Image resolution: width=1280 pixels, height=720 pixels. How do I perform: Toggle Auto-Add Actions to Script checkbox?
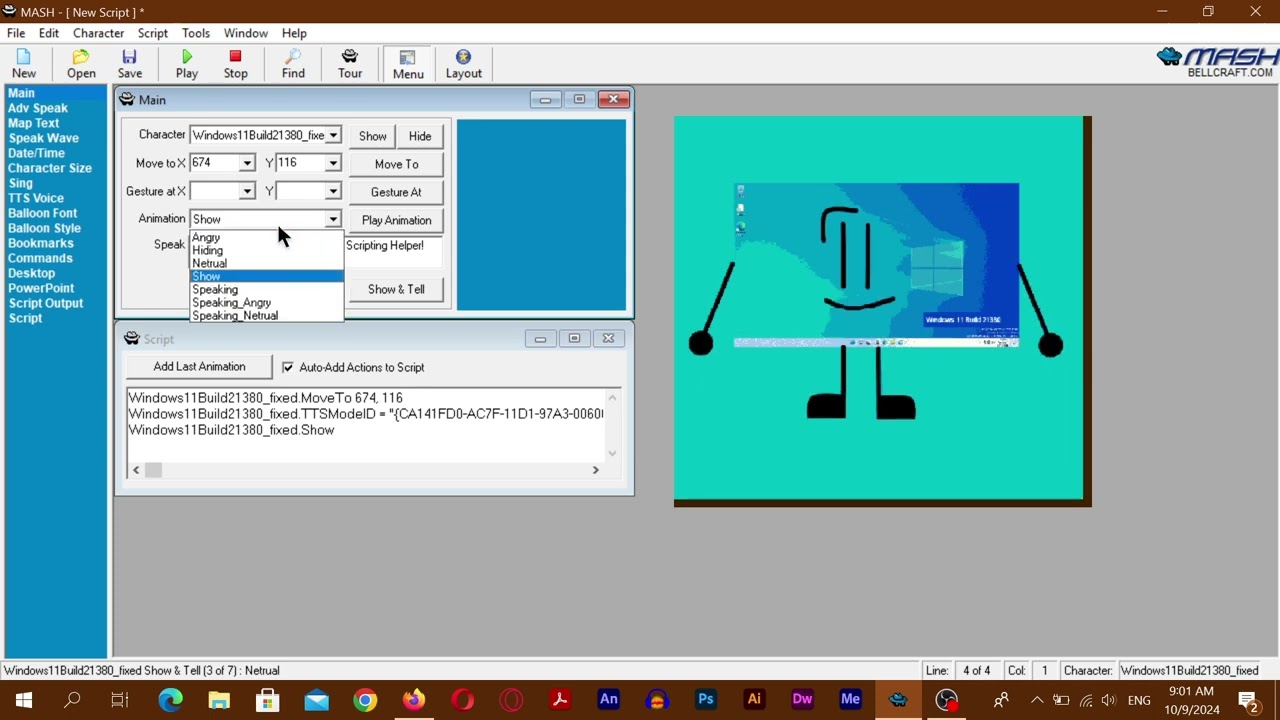coord(288,367)
